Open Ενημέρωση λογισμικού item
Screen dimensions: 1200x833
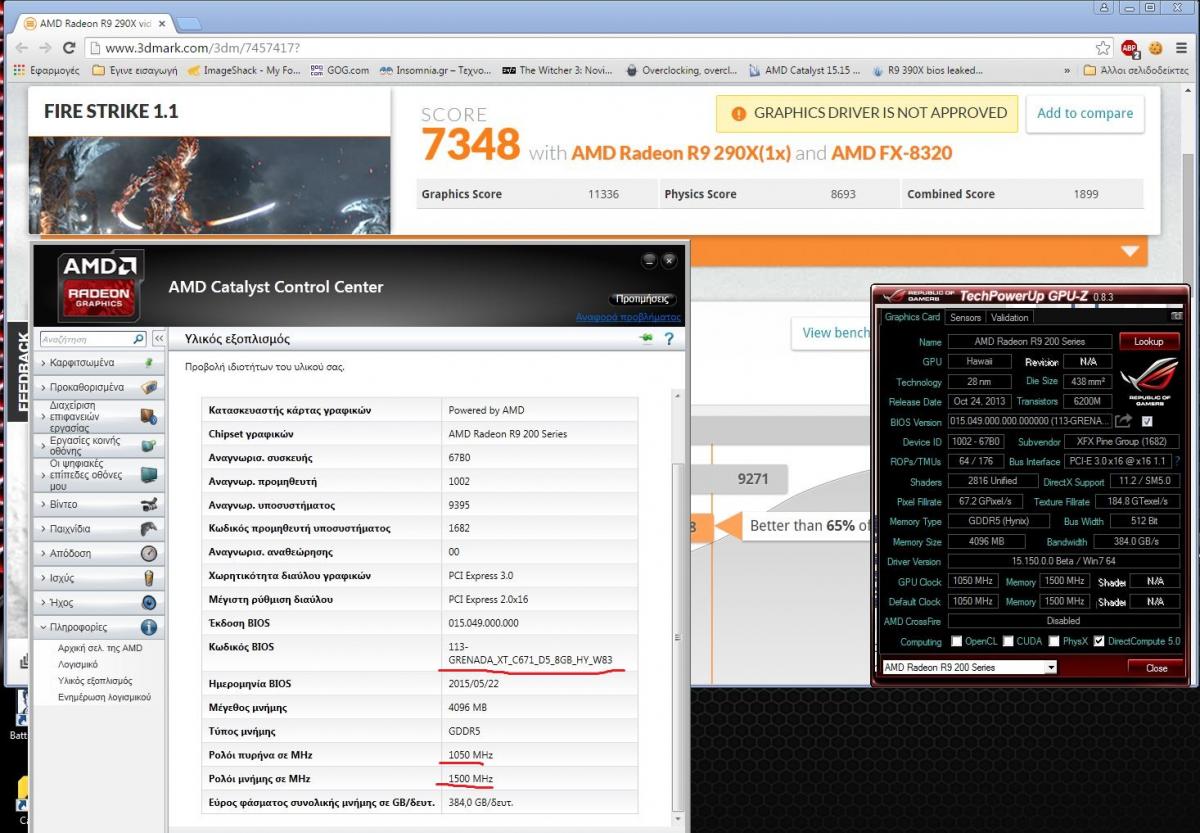pos(104,696)
